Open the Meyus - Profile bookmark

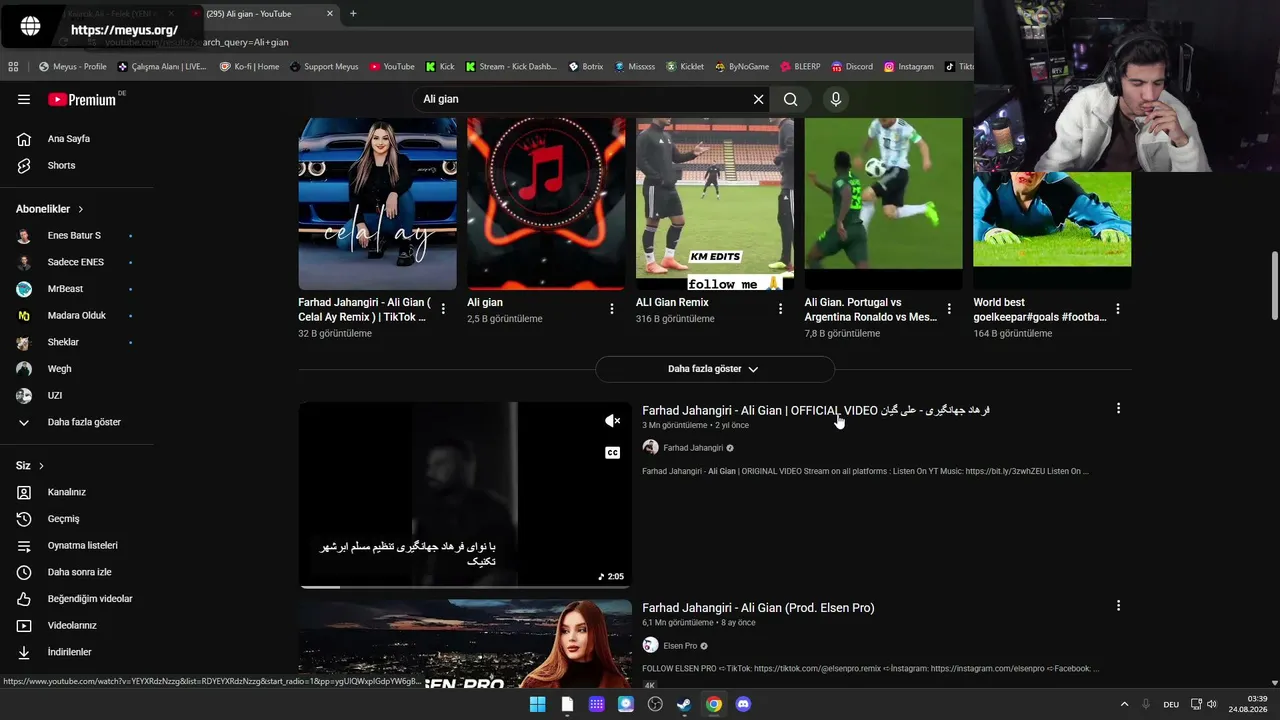coord(73,67)
